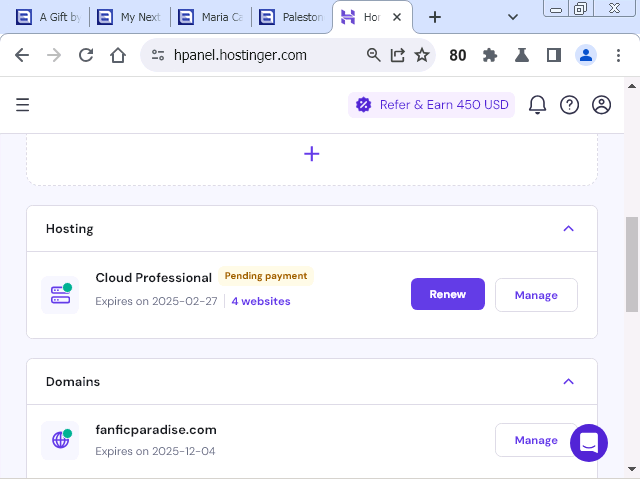Switch to the 'My Next' tab

click(129, 17)
